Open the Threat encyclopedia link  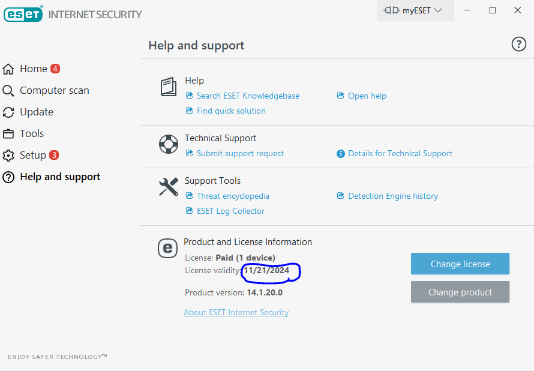pos(233,196)
